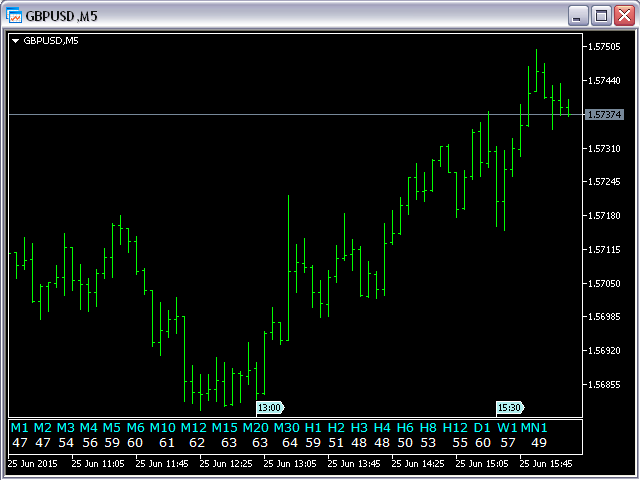Image resolution: width=640 pixels, height=480 pixels.
Task: Click the horizontal bid price line
Action: click(296, 115)
